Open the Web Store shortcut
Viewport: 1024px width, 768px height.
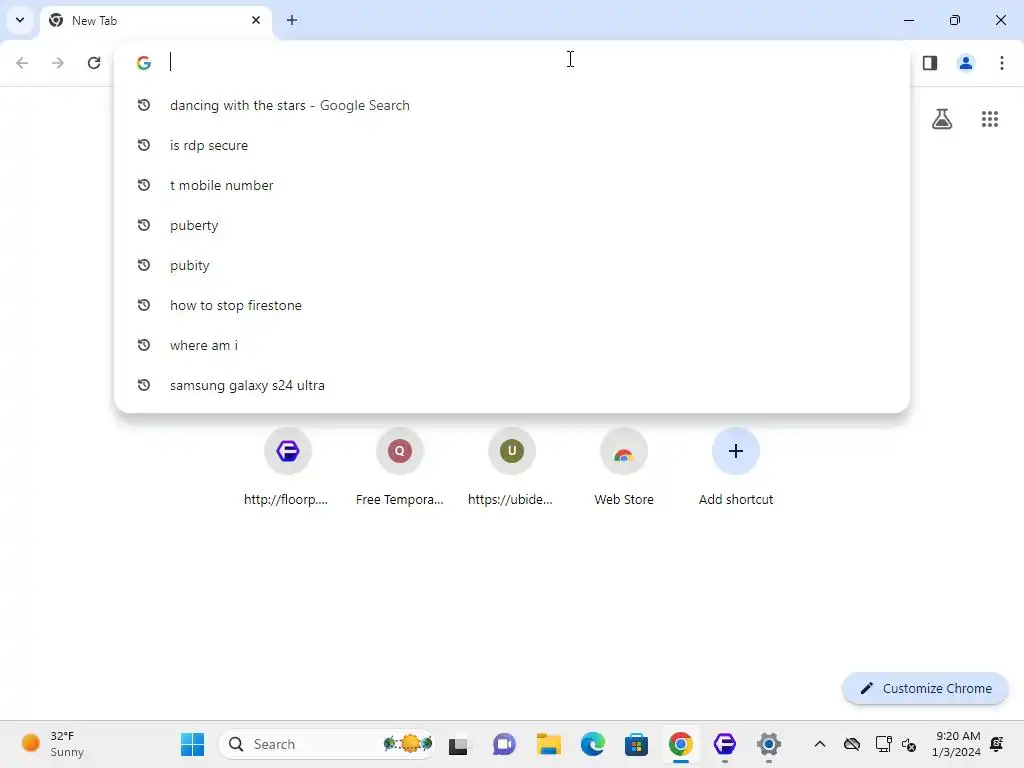pyautogui.click(x=624, y=465)
